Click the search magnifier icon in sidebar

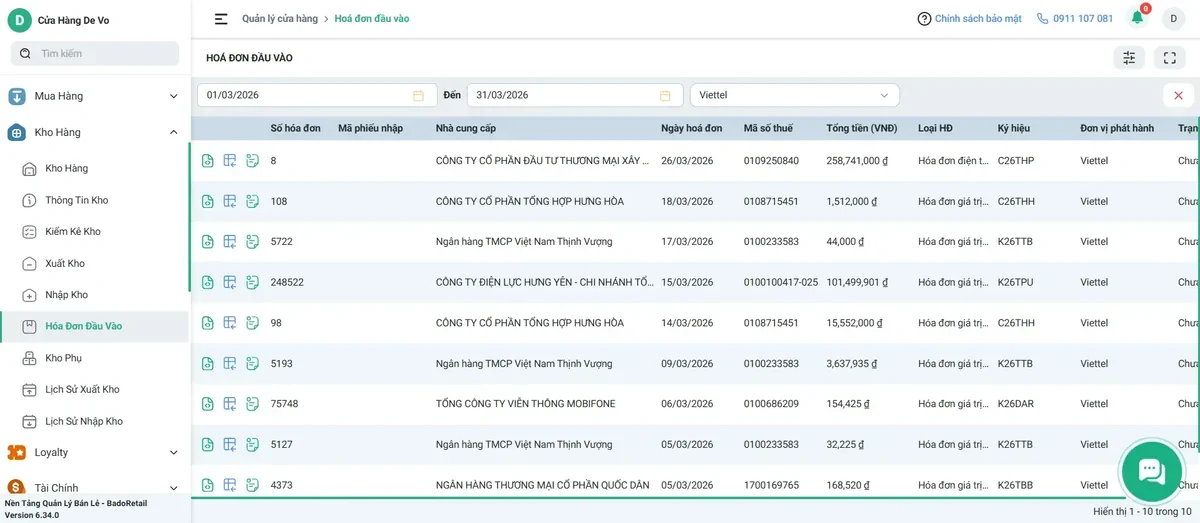pyautogui.click(x=25, y=53)
